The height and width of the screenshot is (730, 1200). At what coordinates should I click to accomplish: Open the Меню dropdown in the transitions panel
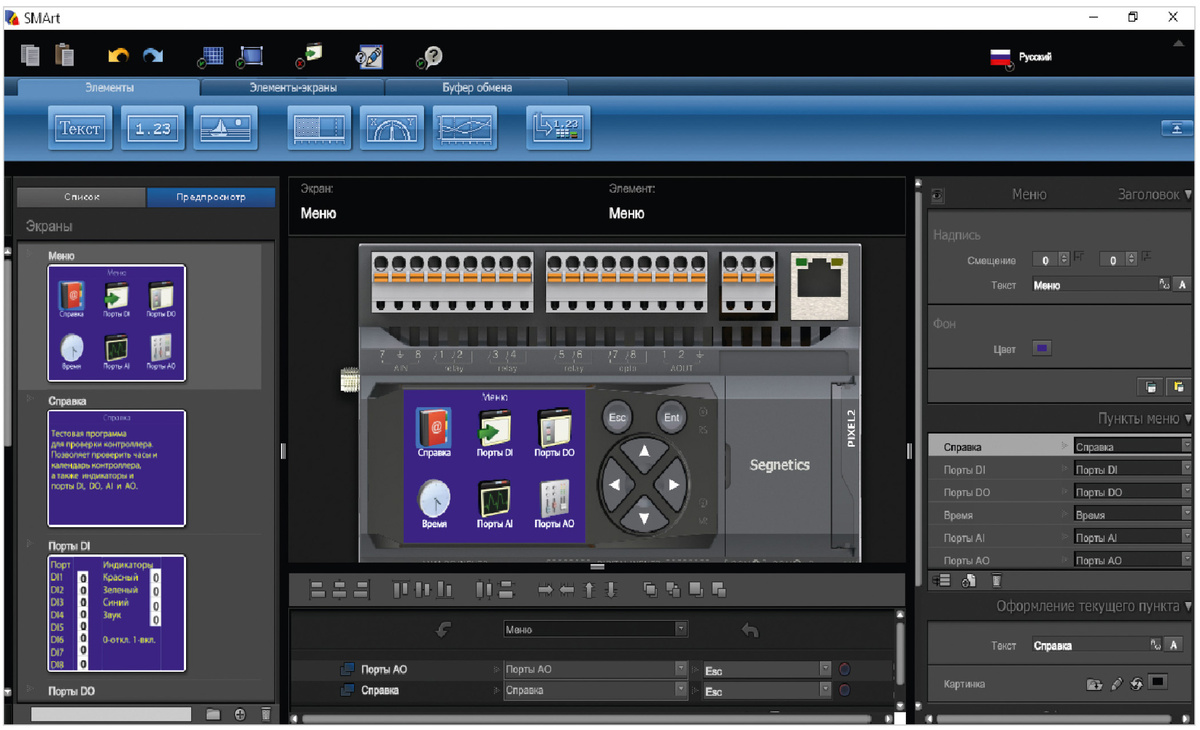[595, 629]
